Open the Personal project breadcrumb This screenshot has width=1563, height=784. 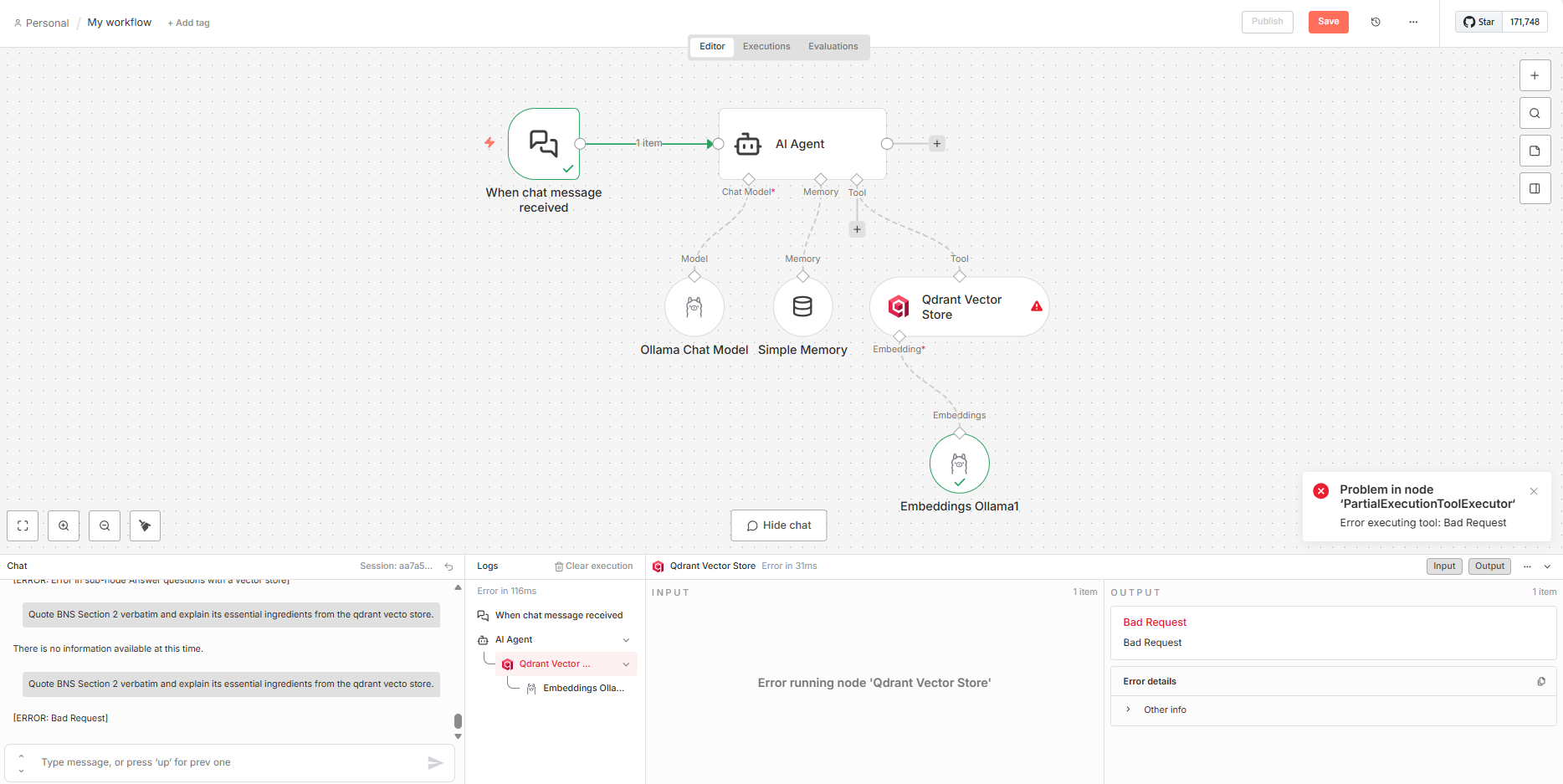coord(41,23)
